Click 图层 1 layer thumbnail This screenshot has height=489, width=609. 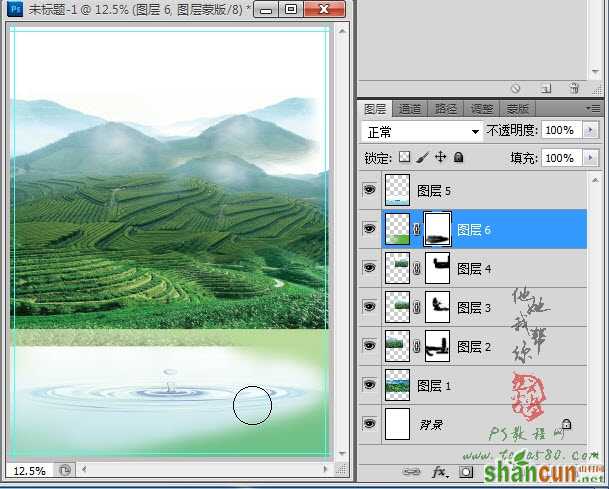(397, 385)
